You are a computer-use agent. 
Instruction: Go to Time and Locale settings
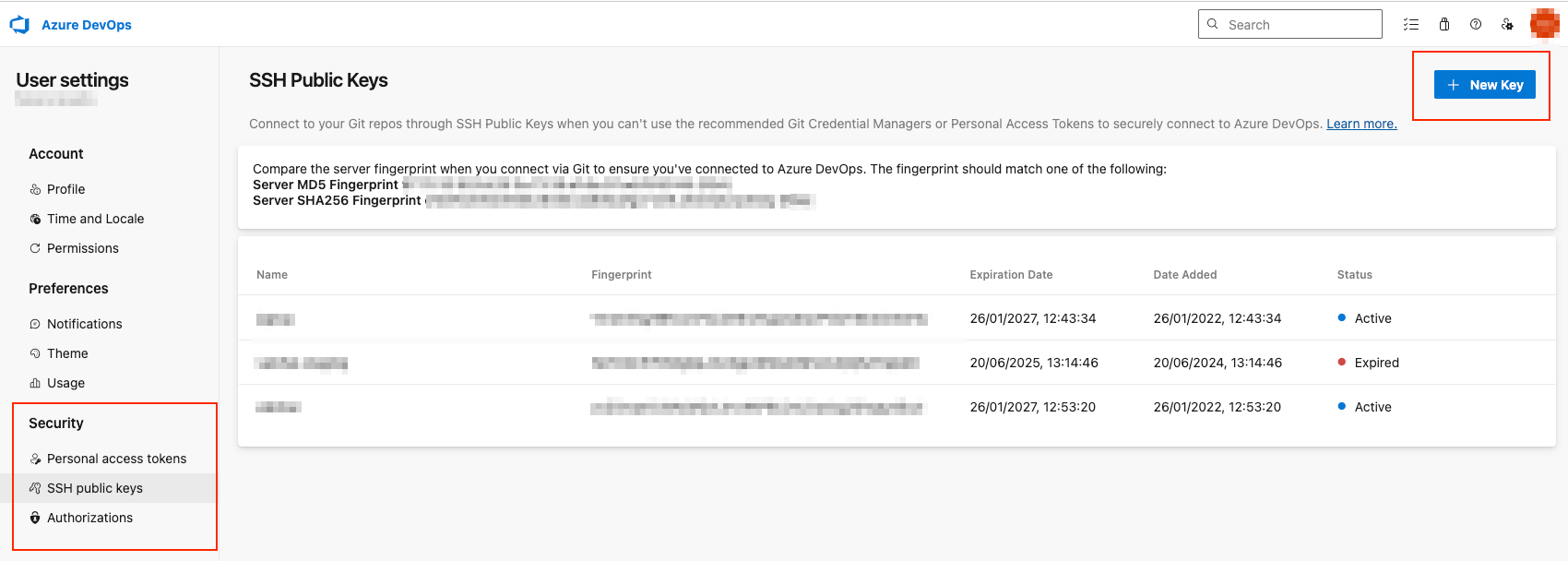coord(95,219)
